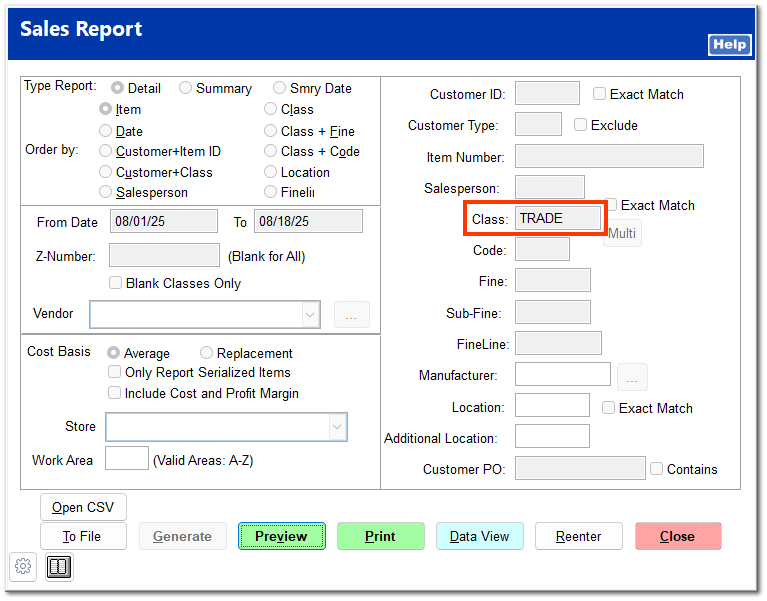Order by Customer+Item ID
This screenshot has width=767, height=601.
(105, 151)
